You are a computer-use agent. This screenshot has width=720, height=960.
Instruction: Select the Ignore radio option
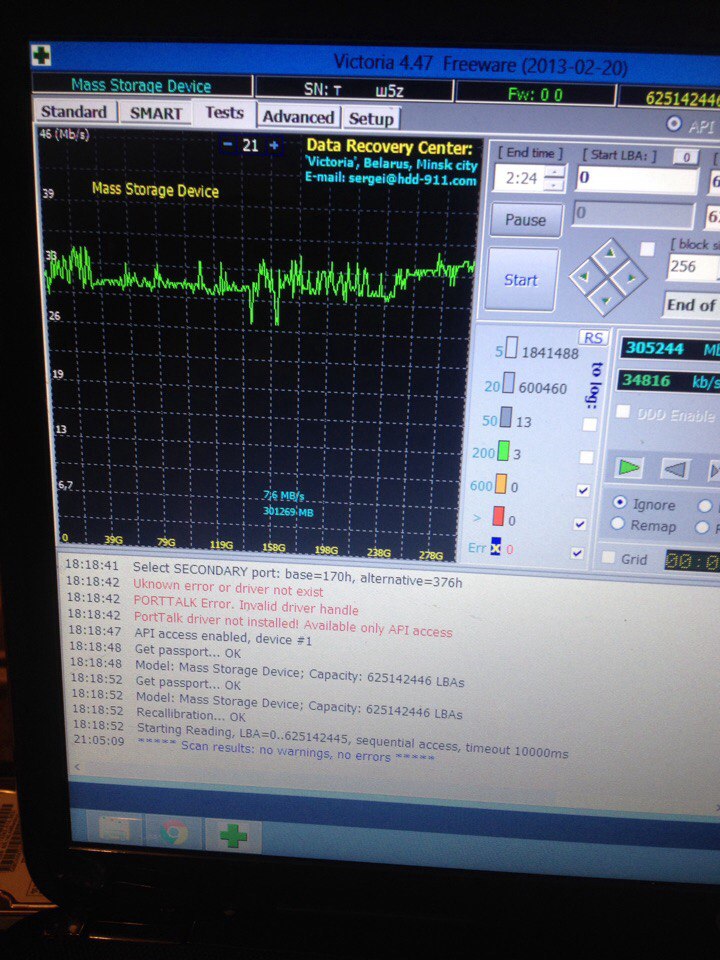pyautogui.click(x=620, y=502)
